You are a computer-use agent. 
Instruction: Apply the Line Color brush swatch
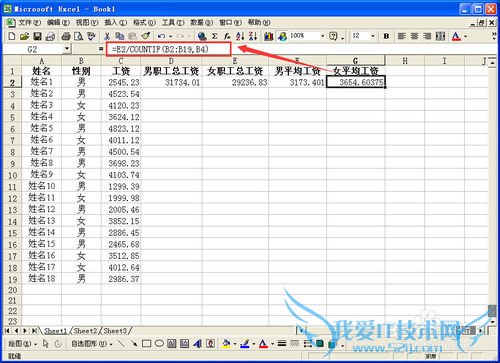point(245,343)
